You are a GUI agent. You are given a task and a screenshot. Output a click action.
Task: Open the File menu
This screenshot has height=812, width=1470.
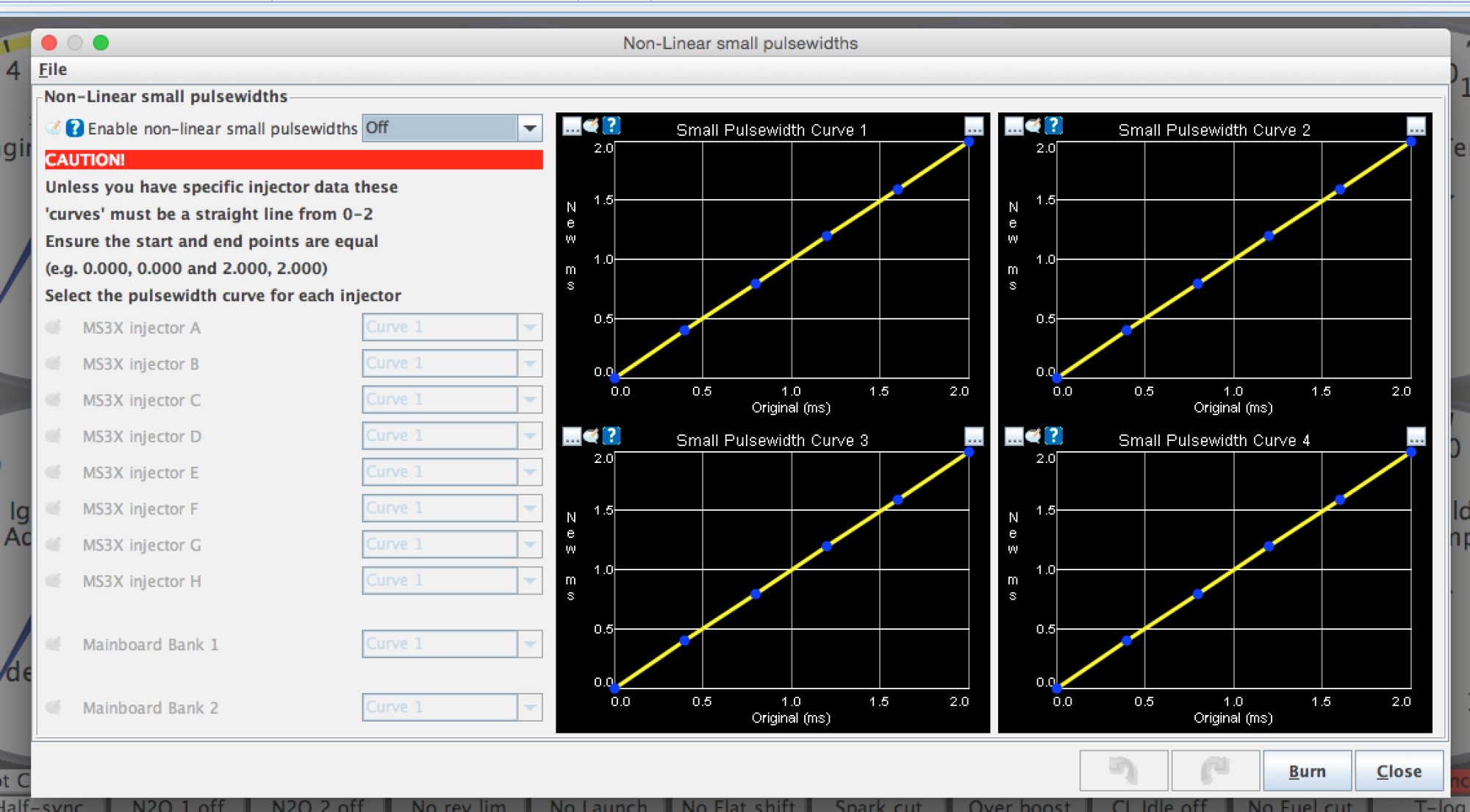pos(53,69)
